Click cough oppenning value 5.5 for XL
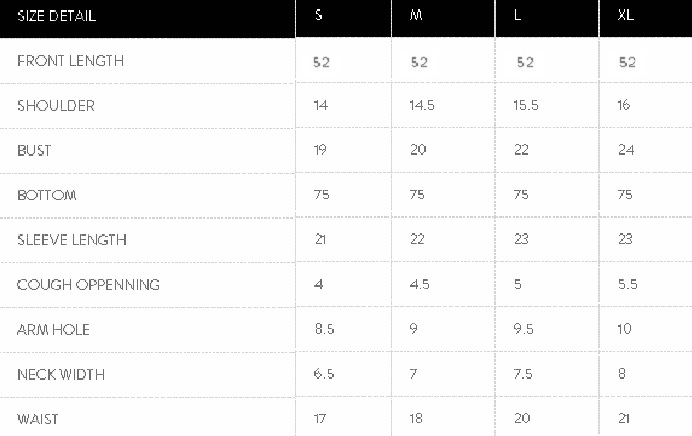 tap(628, 284)
